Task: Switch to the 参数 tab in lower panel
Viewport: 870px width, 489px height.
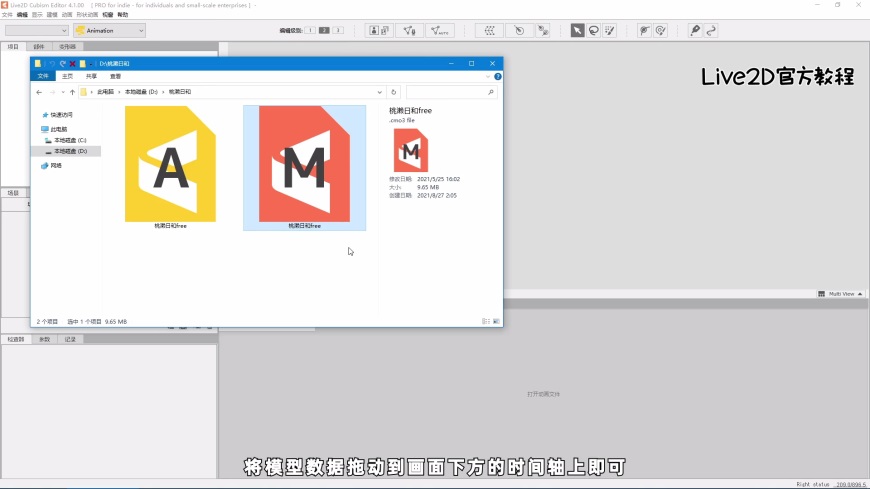Action: point(44,339)
